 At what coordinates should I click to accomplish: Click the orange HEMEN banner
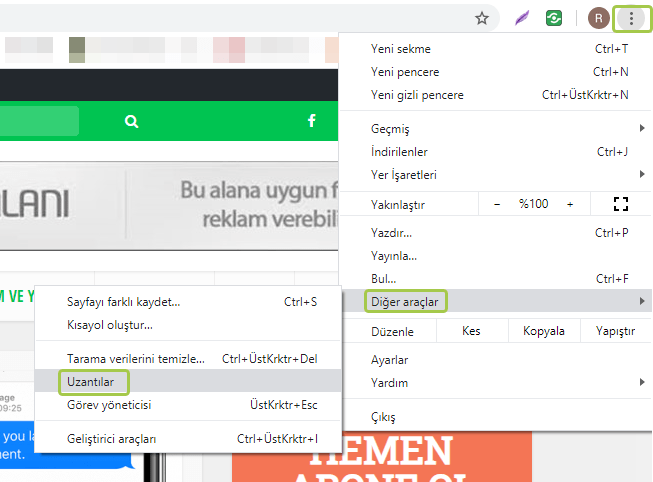(x=381, y=457)
